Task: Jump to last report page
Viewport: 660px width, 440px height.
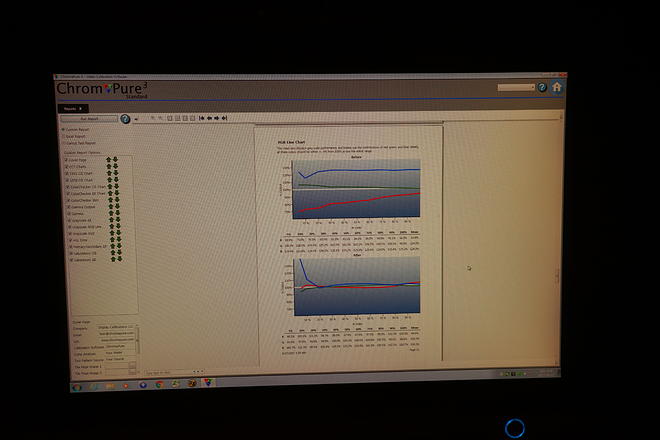Action: click(x=224, y=118)
